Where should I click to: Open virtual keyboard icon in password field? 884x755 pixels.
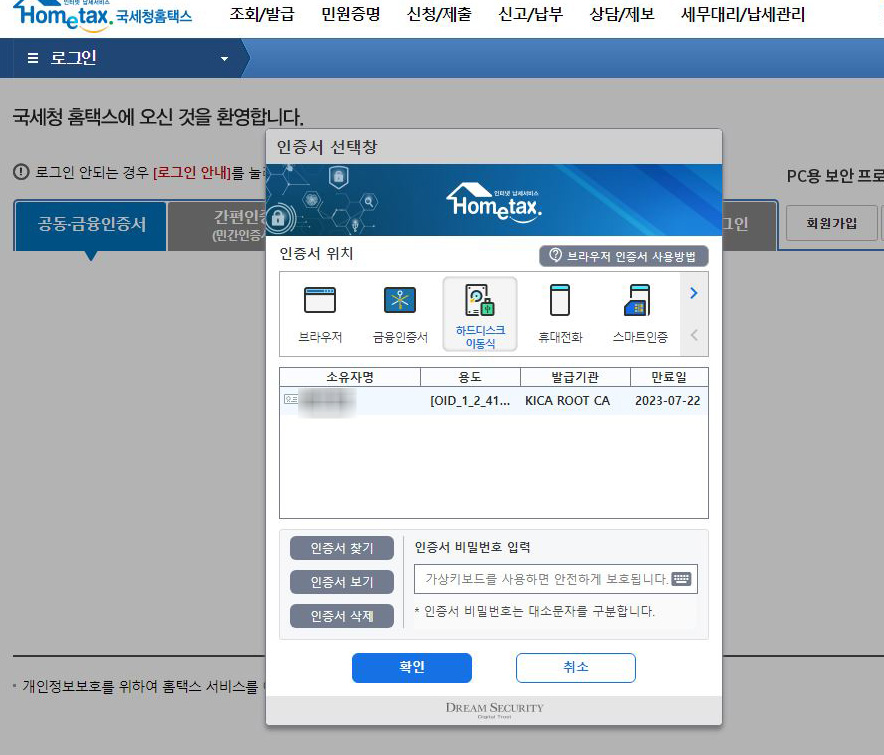tap(681, 579)
